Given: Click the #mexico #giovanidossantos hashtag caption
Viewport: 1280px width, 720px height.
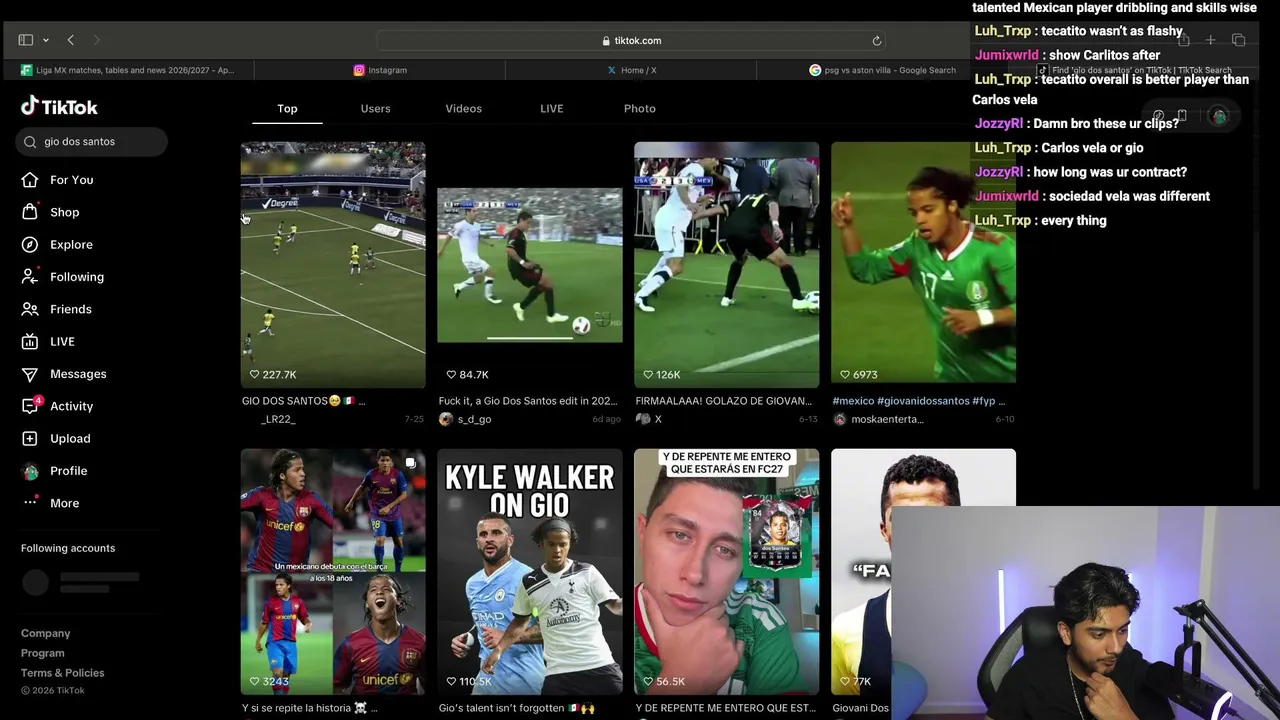Looking at the screenshot, I should 919,401.
